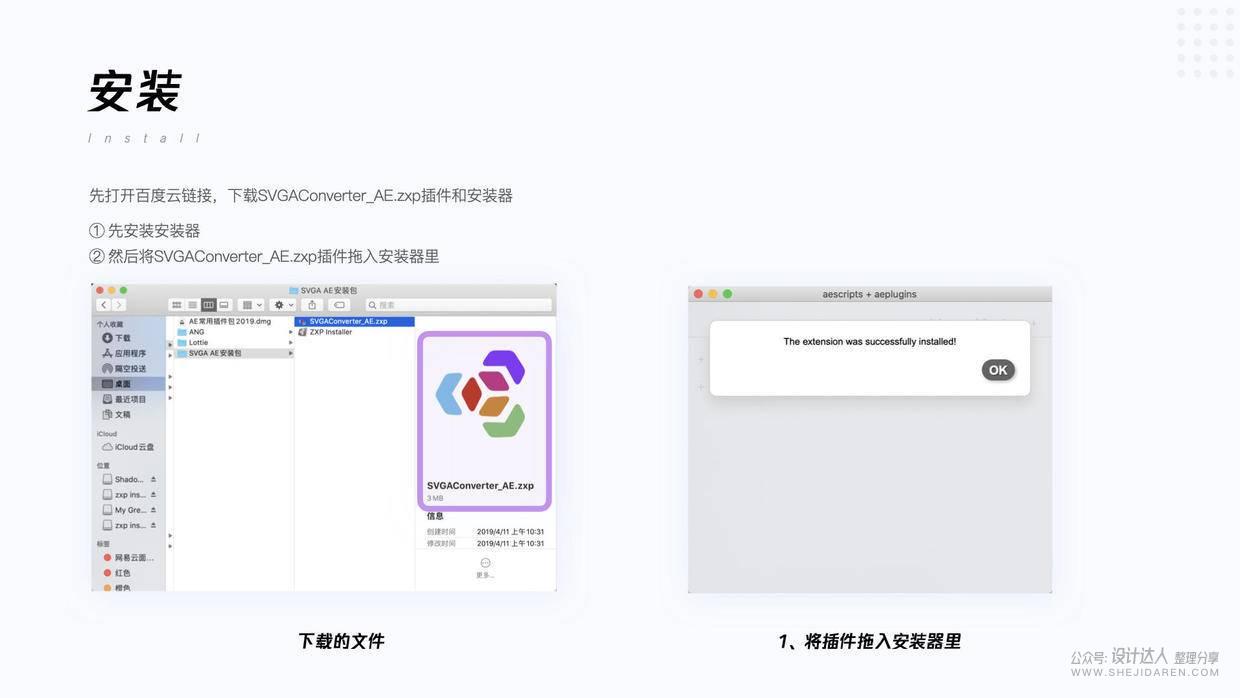Go back in the Finder window
This screenshot has height=698, width=1240.
click(104, 305)
